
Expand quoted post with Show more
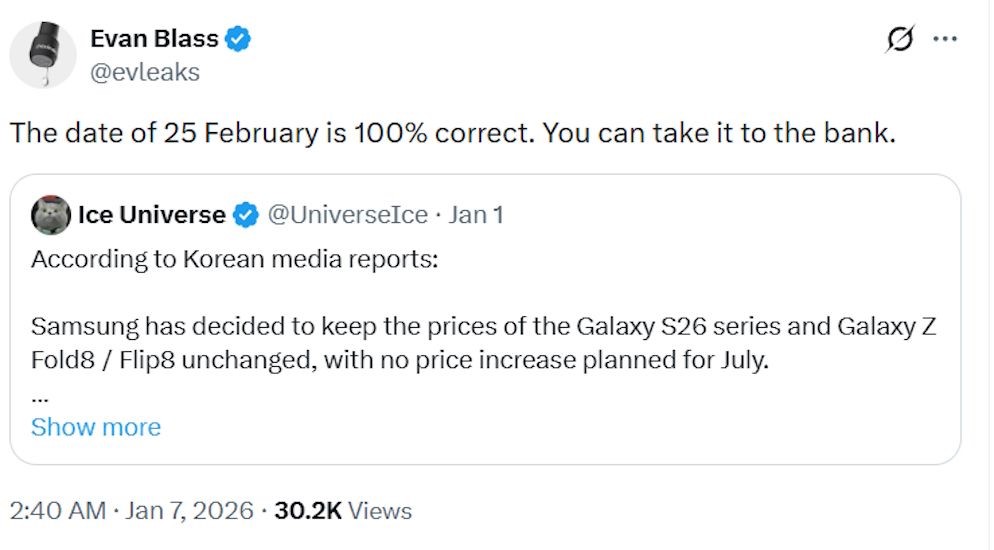click(x=96, y=427)
